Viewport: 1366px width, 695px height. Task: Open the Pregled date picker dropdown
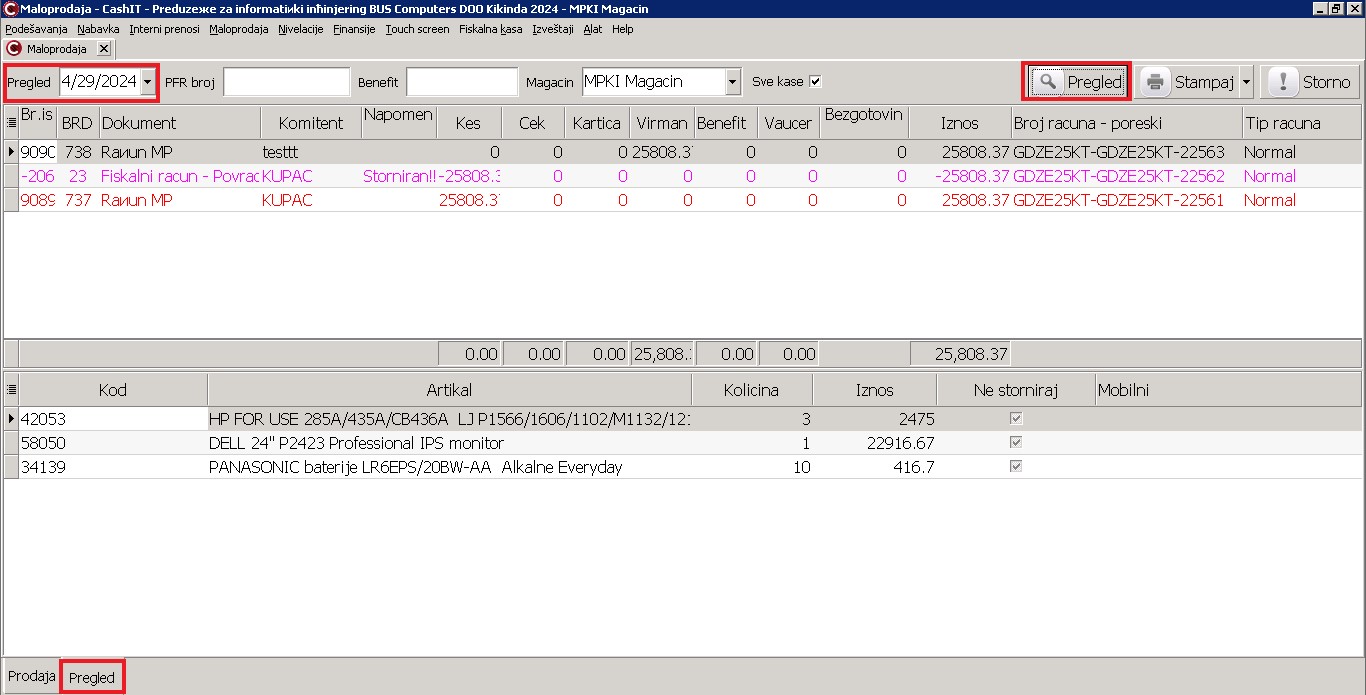point(148,82)
